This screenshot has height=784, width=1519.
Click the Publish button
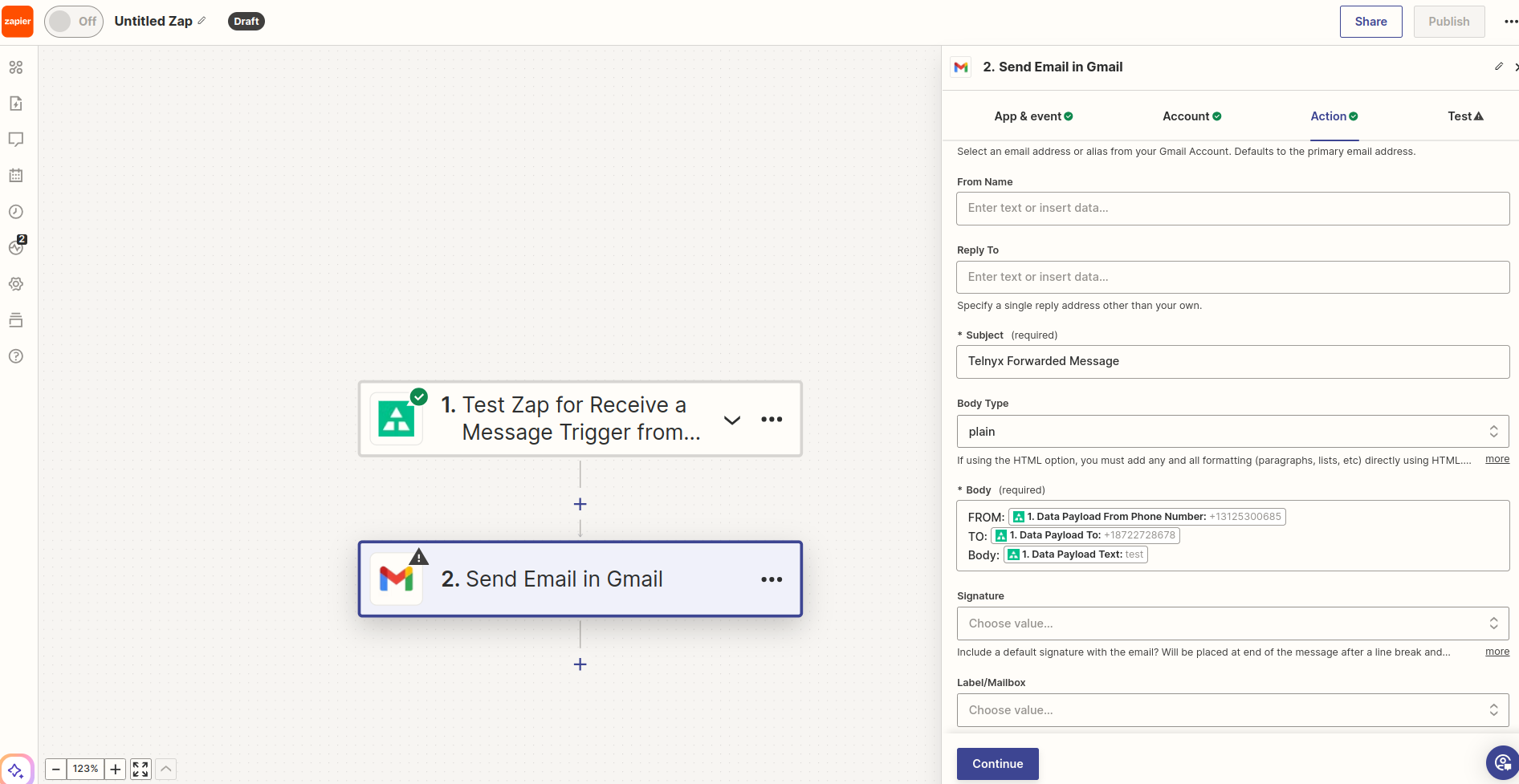tap(1448, 22)
